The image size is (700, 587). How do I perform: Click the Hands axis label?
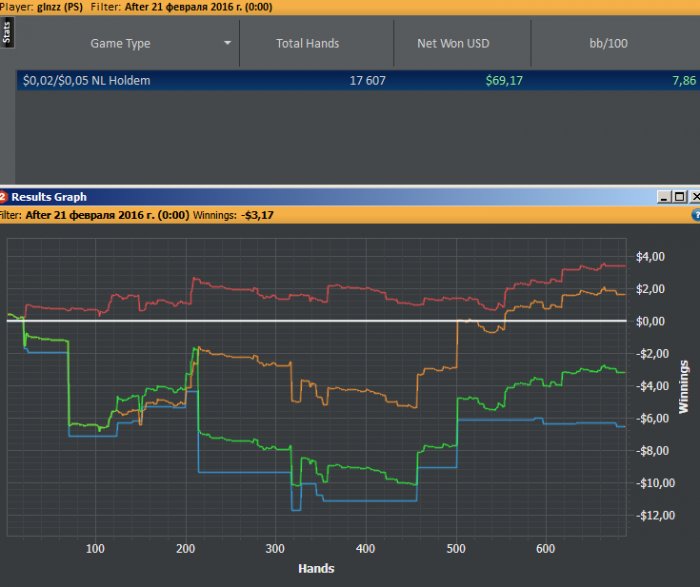(316, 569)
